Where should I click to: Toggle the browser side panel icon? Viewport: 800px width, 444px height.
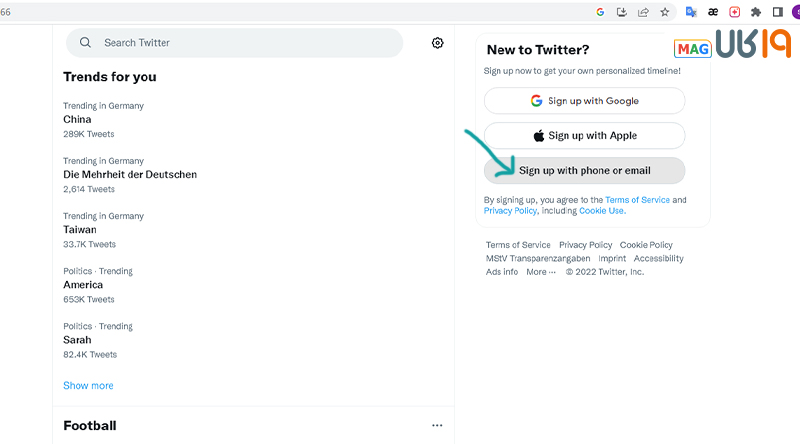[x=777, y=12]
